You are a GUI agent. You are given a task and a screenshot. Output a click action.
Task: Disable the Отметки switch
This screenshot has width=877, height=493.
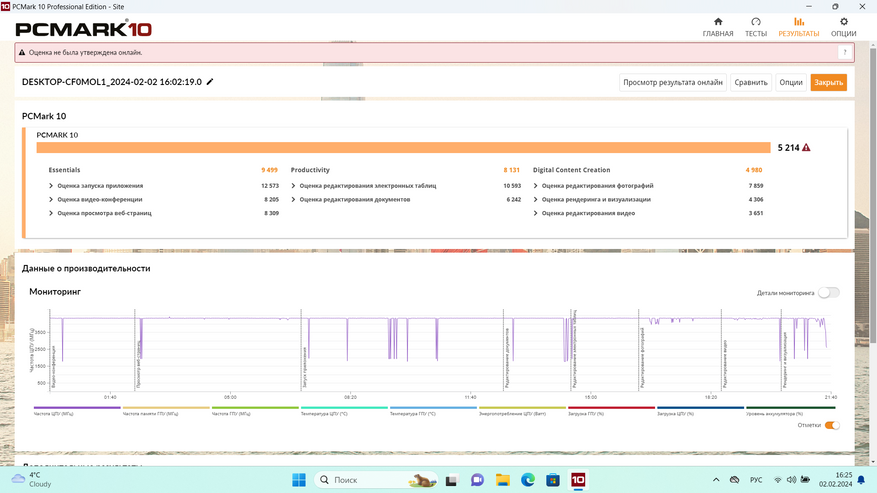tap(831, 425)
